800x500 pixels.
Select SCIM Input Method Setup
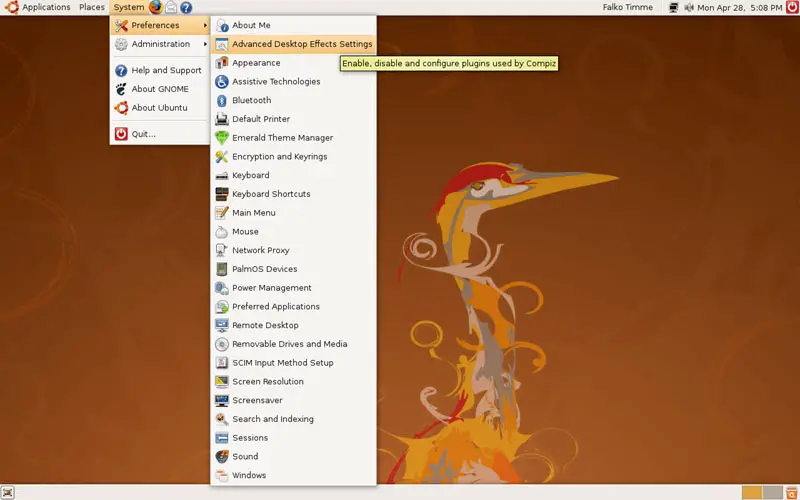tap(293, 363)
